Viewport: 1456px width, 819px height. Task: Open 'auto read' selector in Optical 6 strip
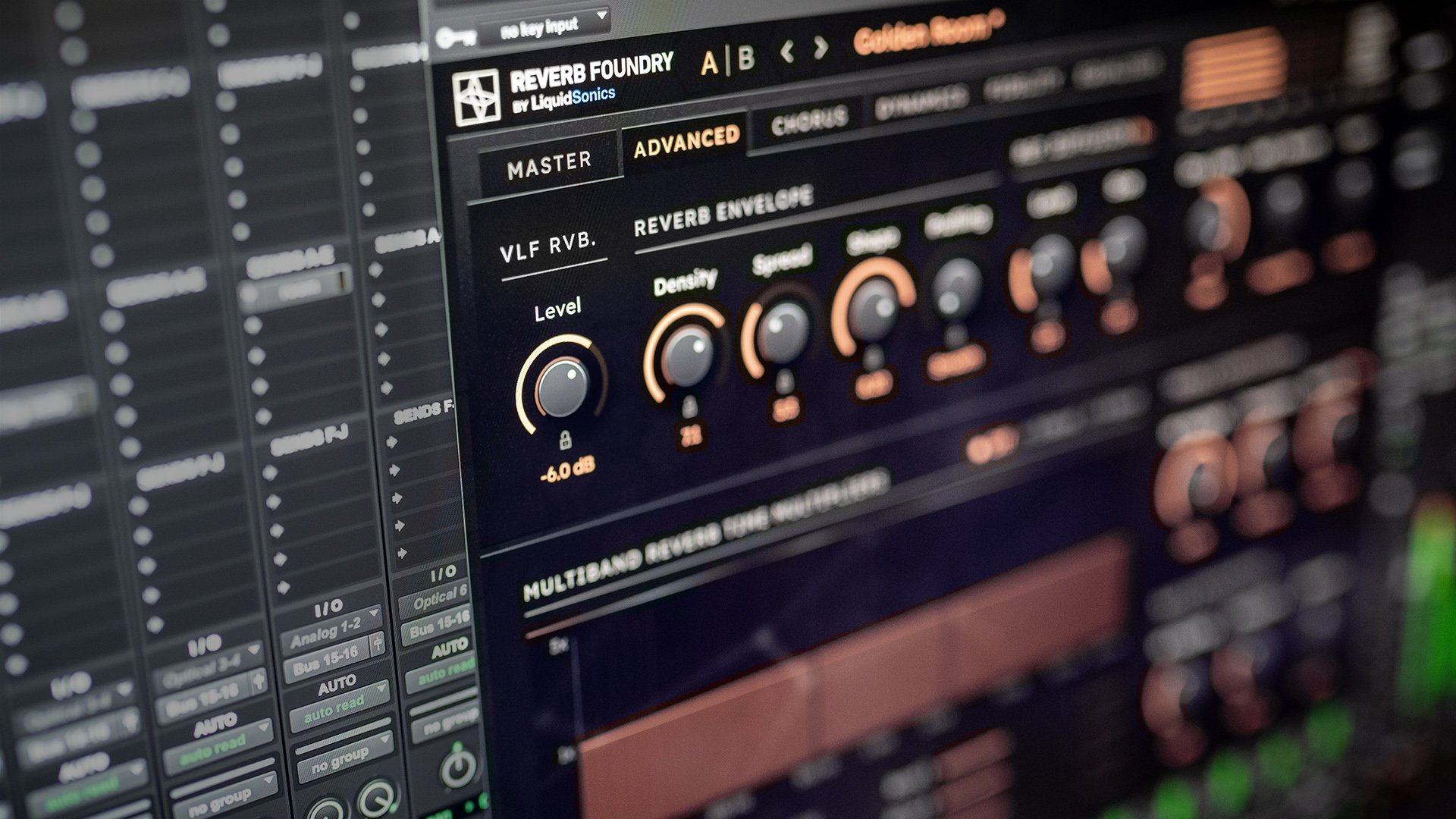(442, 673)
